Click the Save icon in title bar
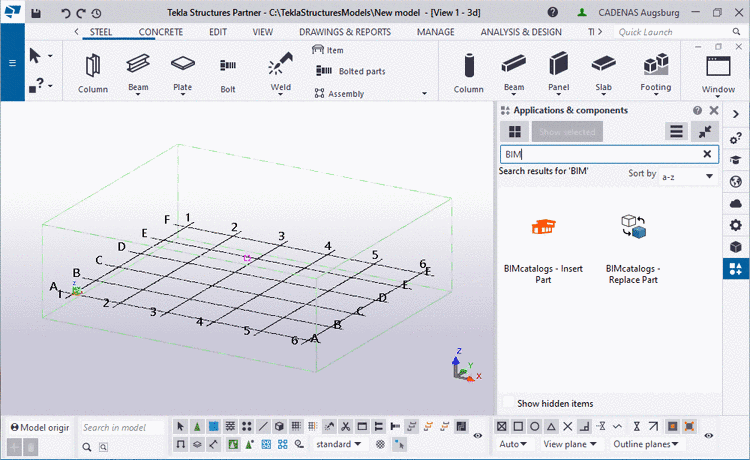This screenshot has width=750, height=460. point(36,14)
